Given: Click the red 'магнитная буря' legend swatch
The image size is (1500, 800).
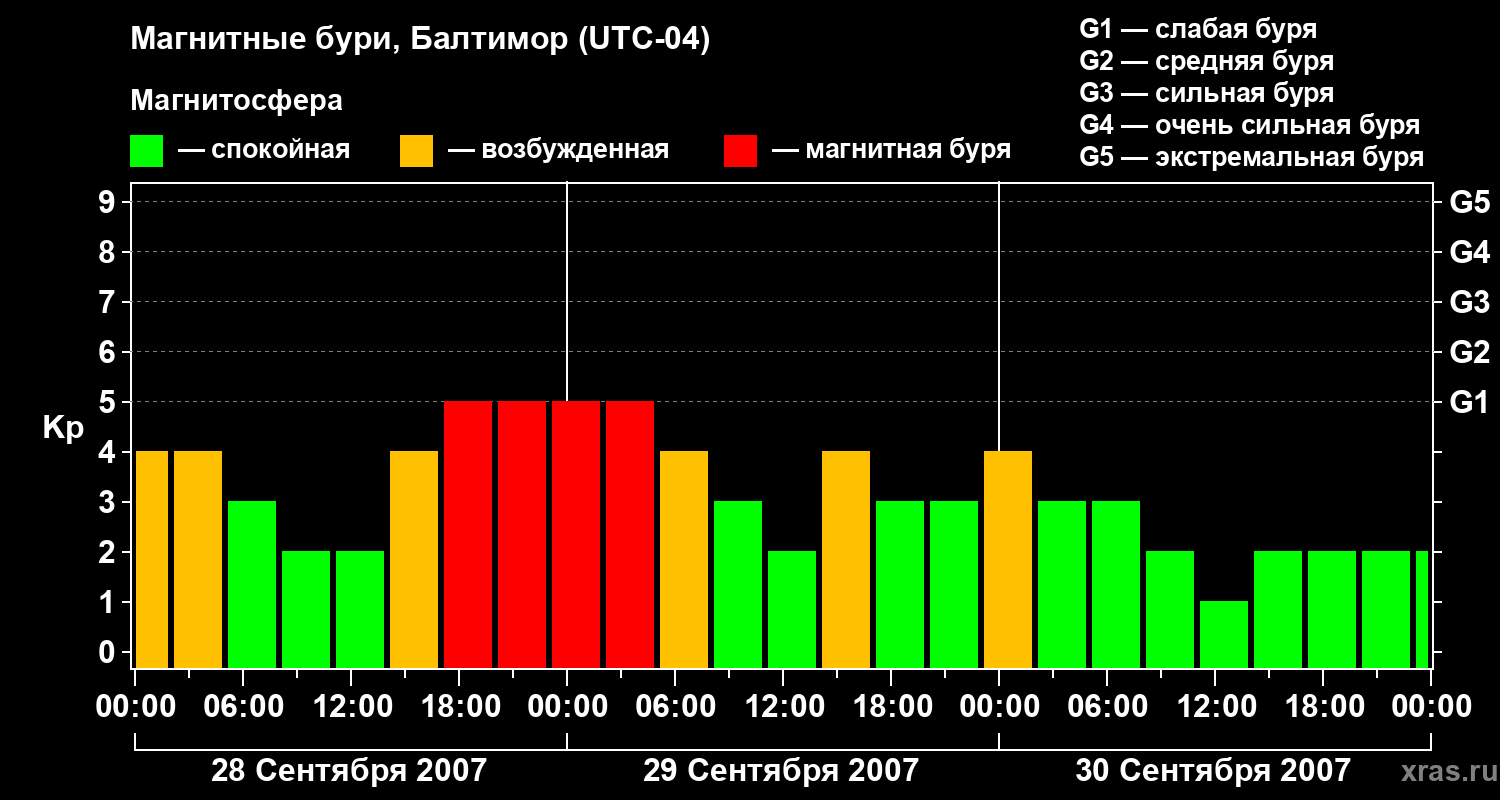Looking at the screenshot, I should tap(740, 151).
